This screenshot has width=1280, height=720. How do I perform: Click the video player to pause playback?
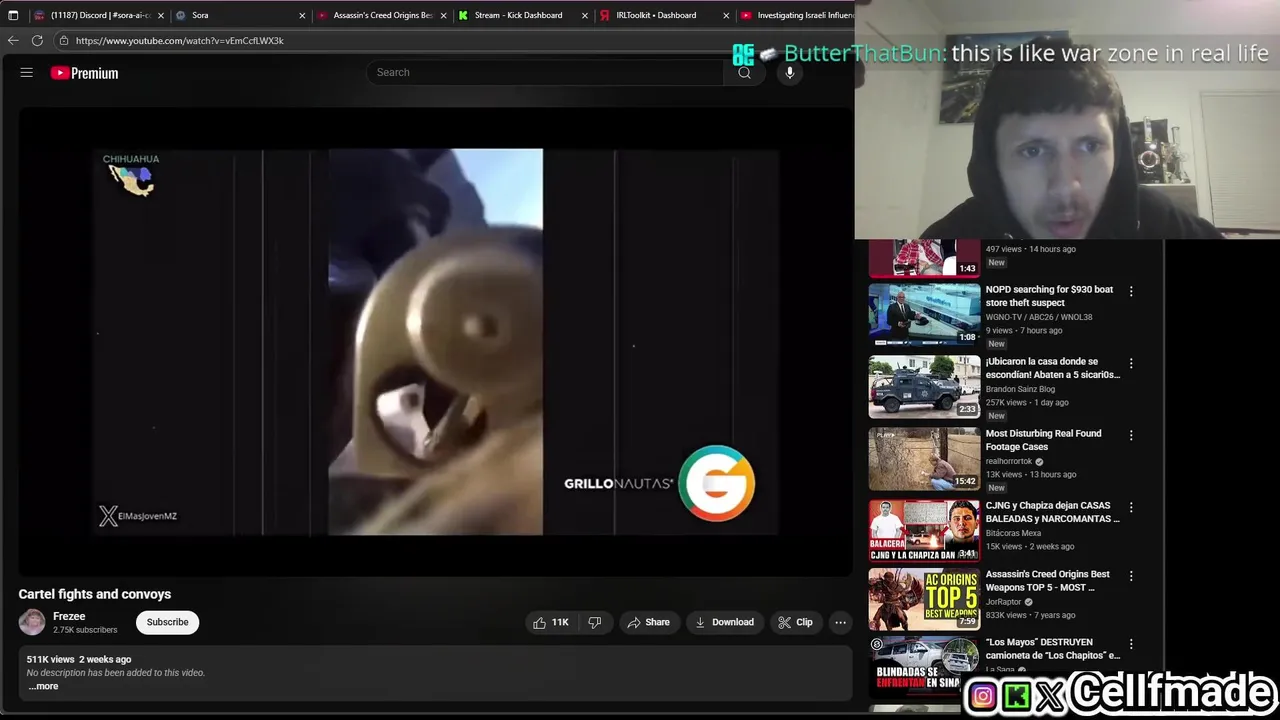pos(436,342)
